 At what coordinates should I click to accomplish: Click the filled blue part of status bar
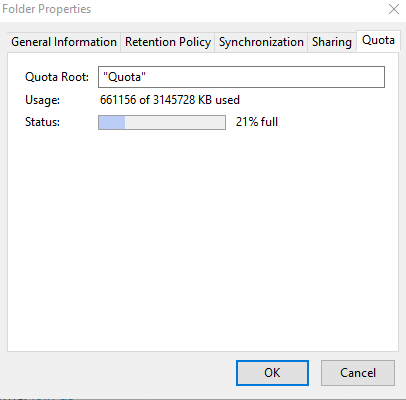click(x=112, y=122)
